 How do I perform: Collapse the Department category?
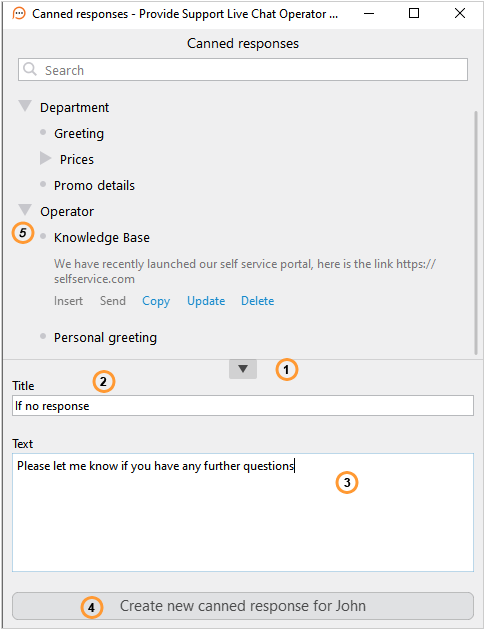(25, 106)
